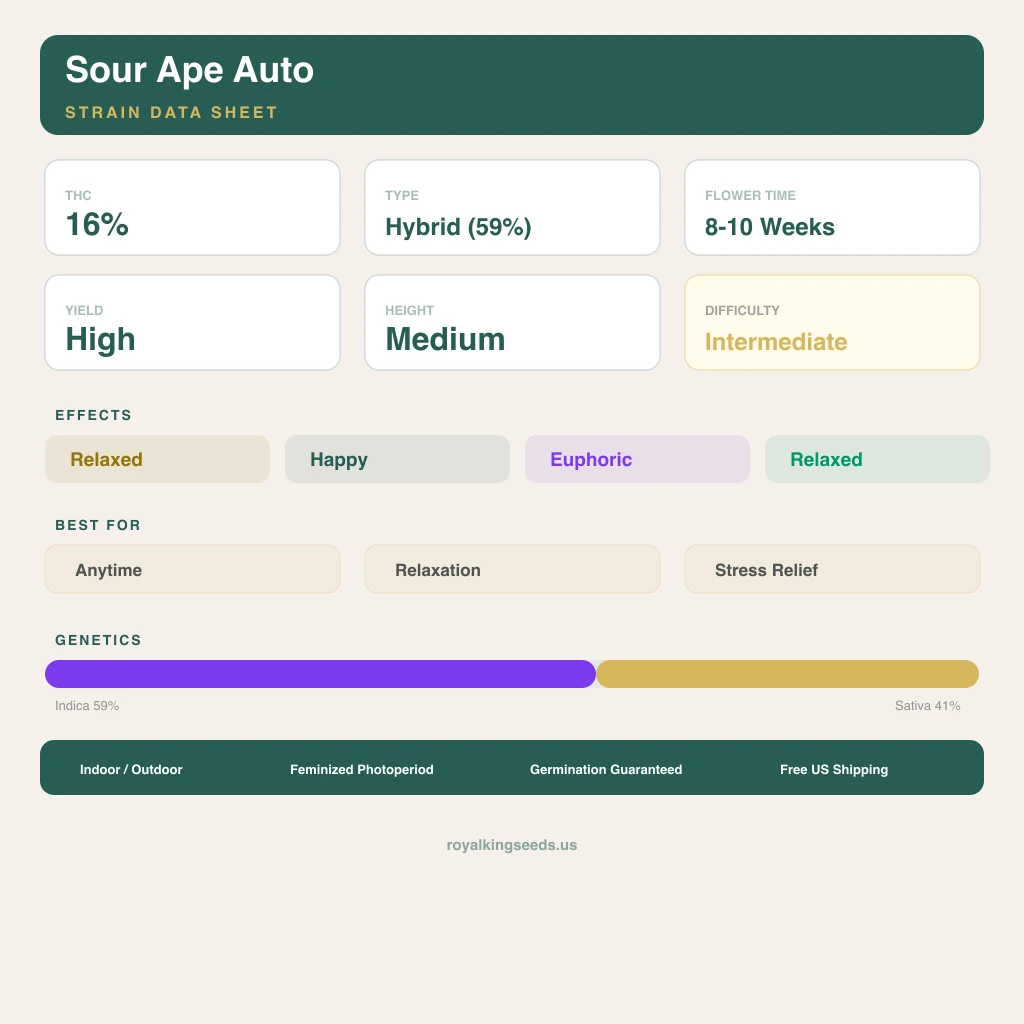Viewport: 1024px width, 1024px height.
Task: Click Feminized Photoperiod in the footer bar
Action: tap(362, 769)
